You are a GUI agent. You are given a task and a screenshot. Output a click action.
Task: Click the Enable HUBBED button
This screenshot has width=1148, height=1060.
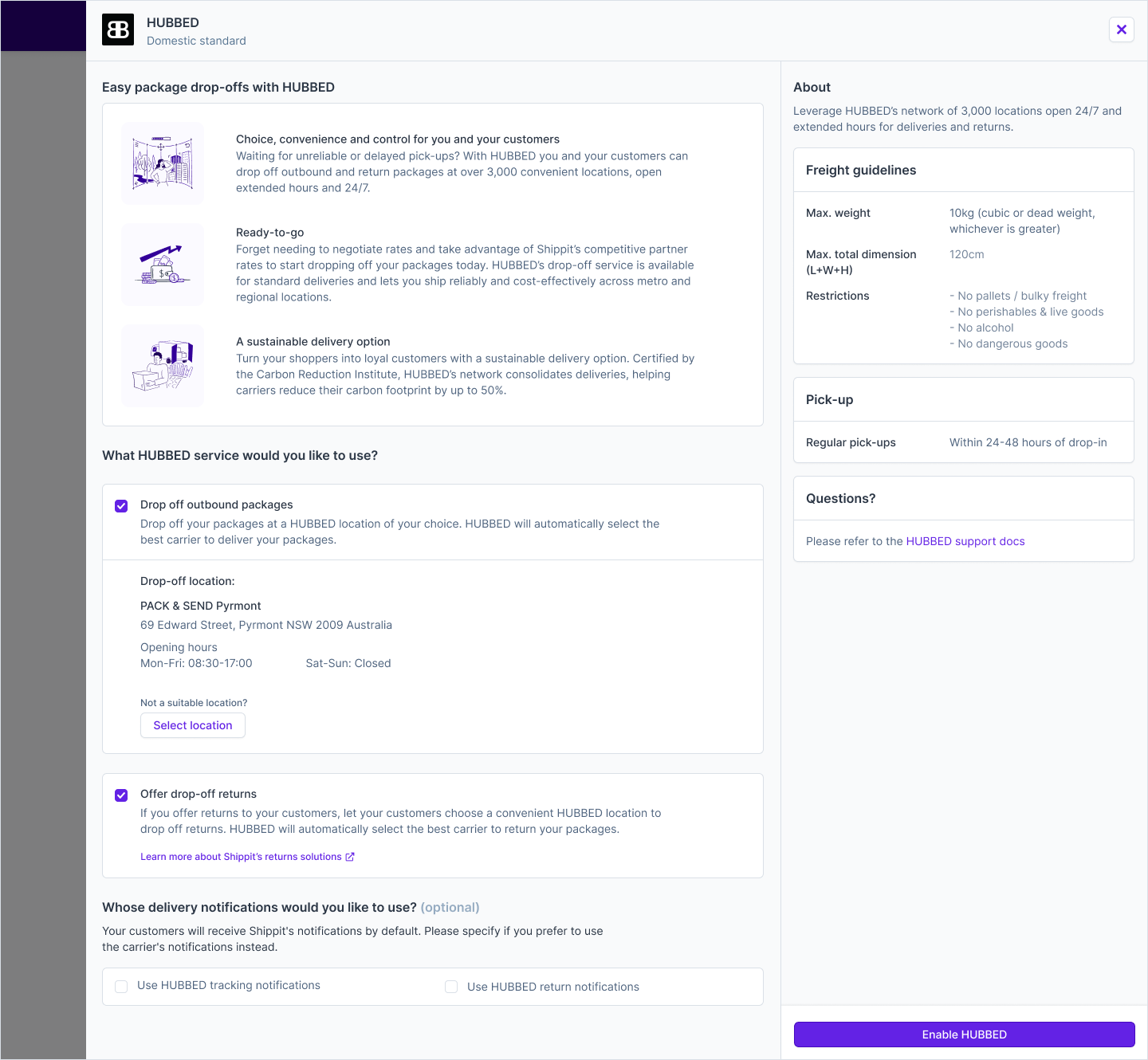964,1034
